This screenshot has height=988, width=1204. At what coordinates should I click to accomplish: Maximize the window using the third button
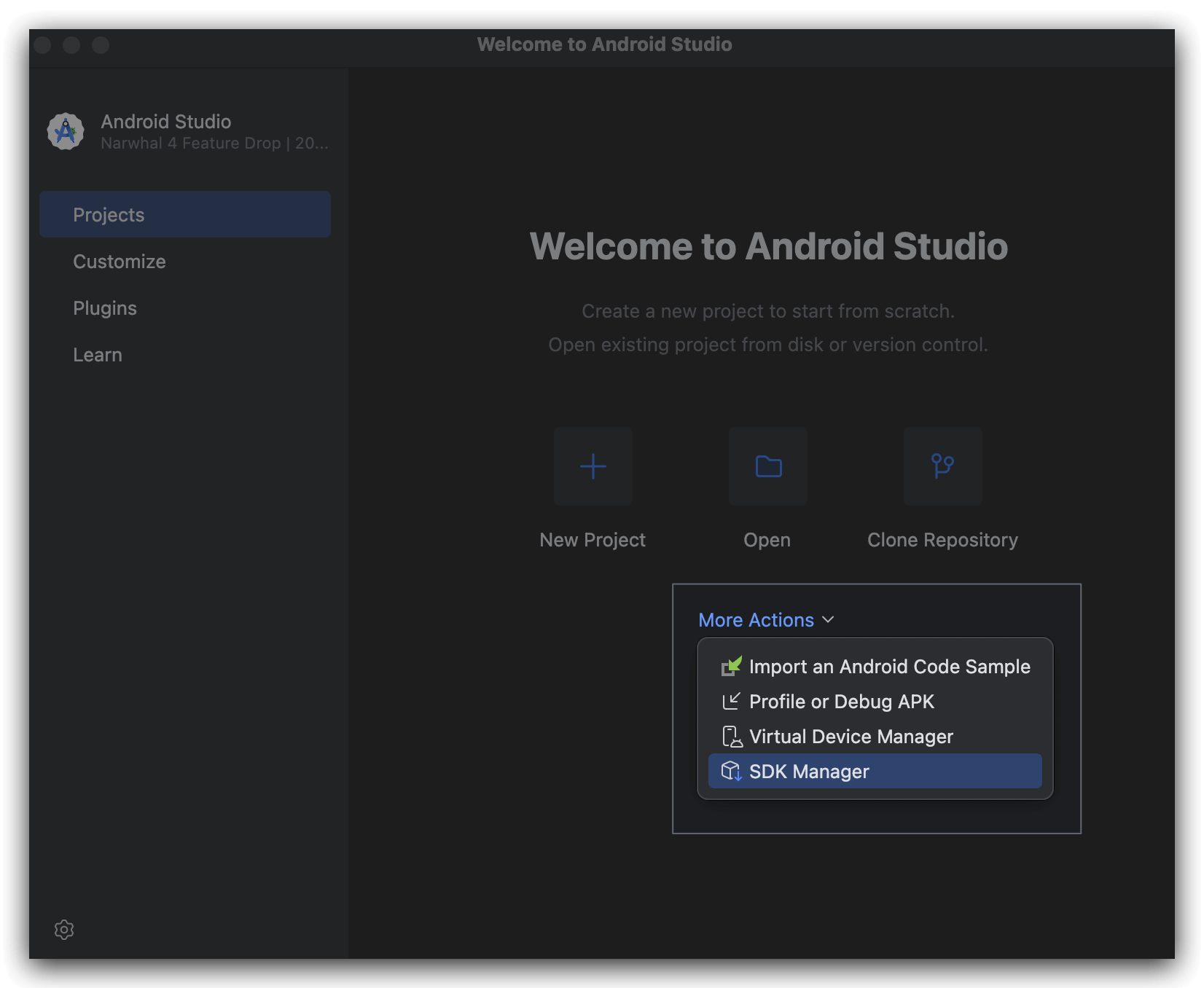pos(101,45)
